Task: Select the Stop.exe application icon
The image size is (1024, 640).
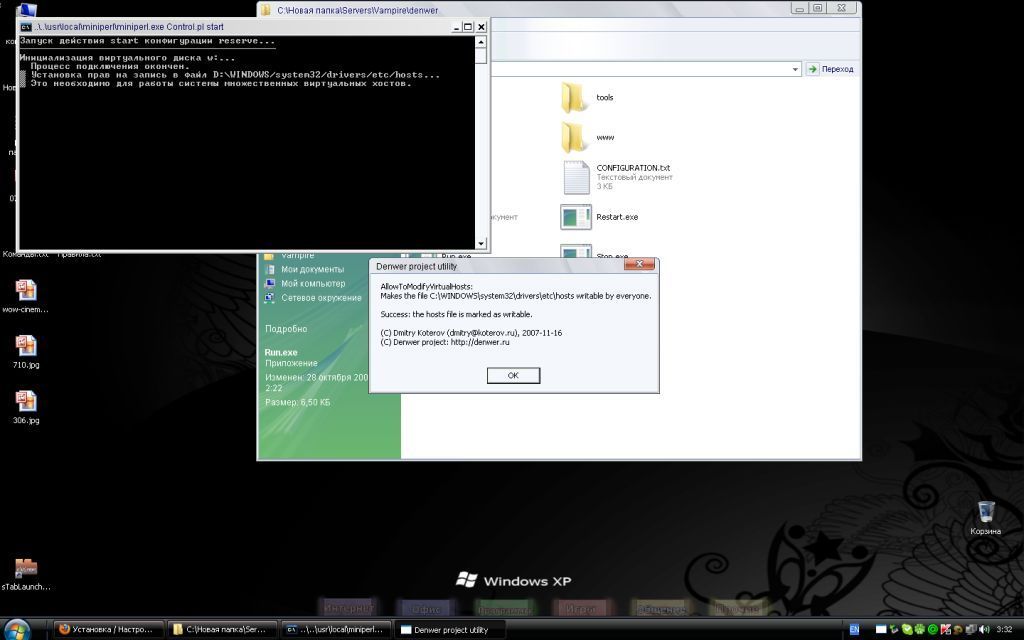Action: coord(576,251)
